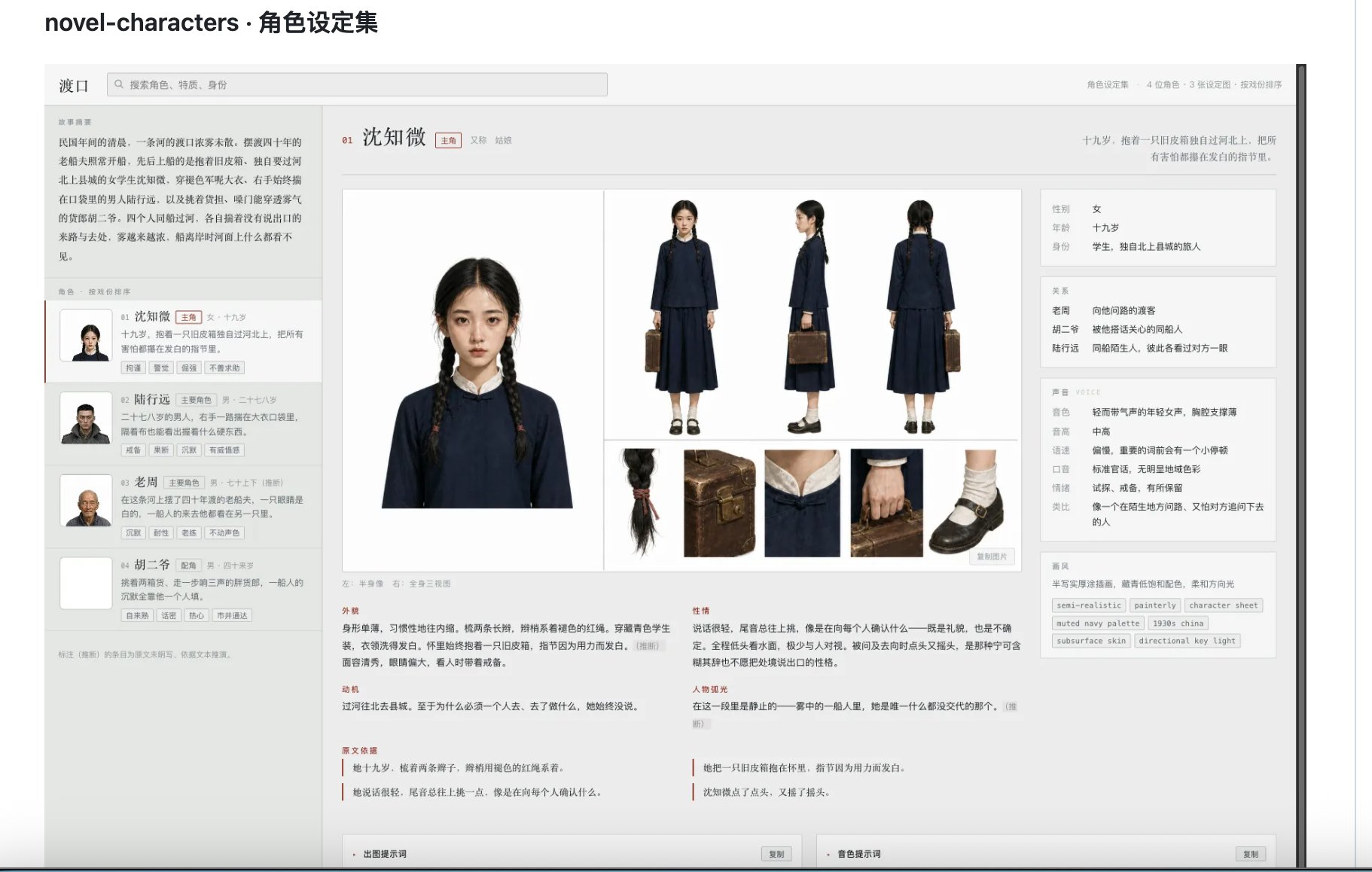Click the 话密 tag

pos(169,616)
